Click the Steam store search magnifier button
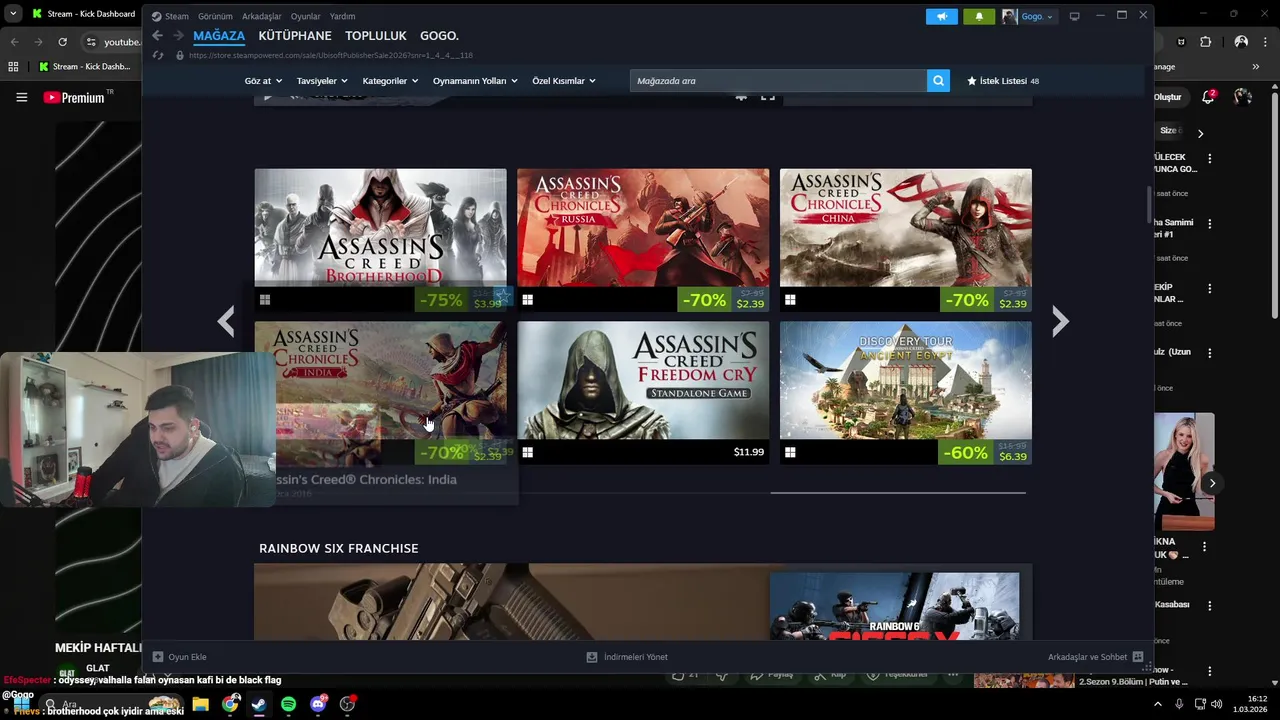This screenshot has width=1280, height=720. click(x=938, y=81)
